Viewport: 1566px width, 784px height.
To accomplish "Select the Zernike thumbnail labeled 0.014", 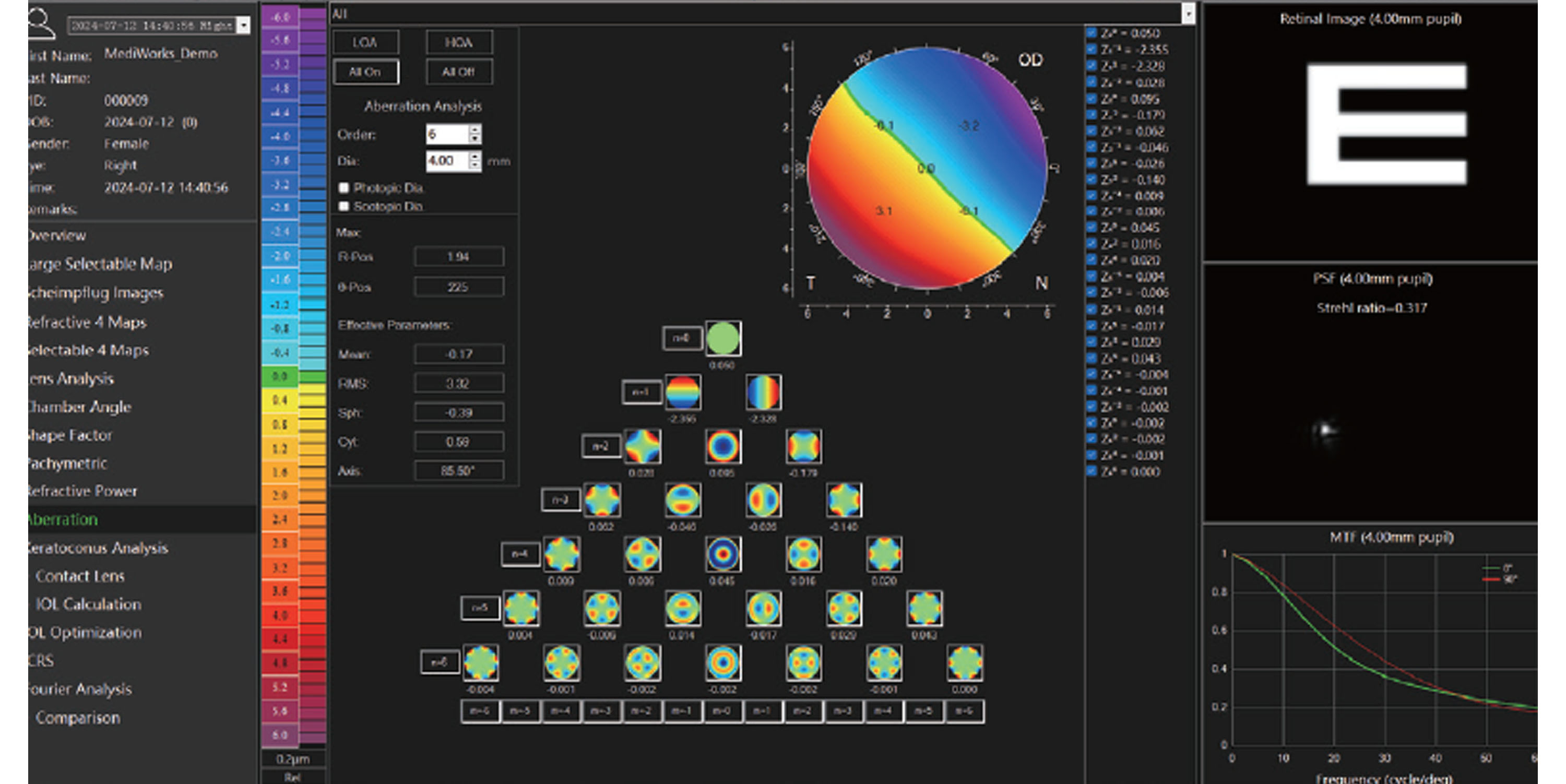I will [x=683, y=609].
